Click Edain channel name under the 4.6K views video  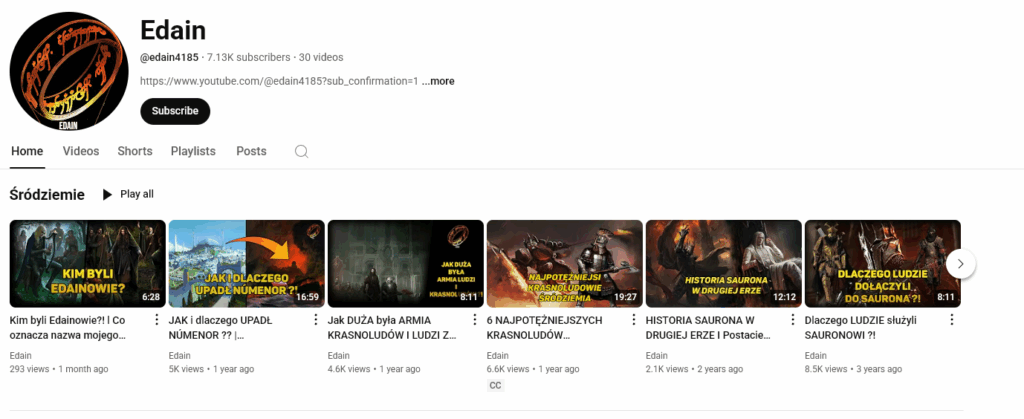pyautogui.click(x=338, y=356)
